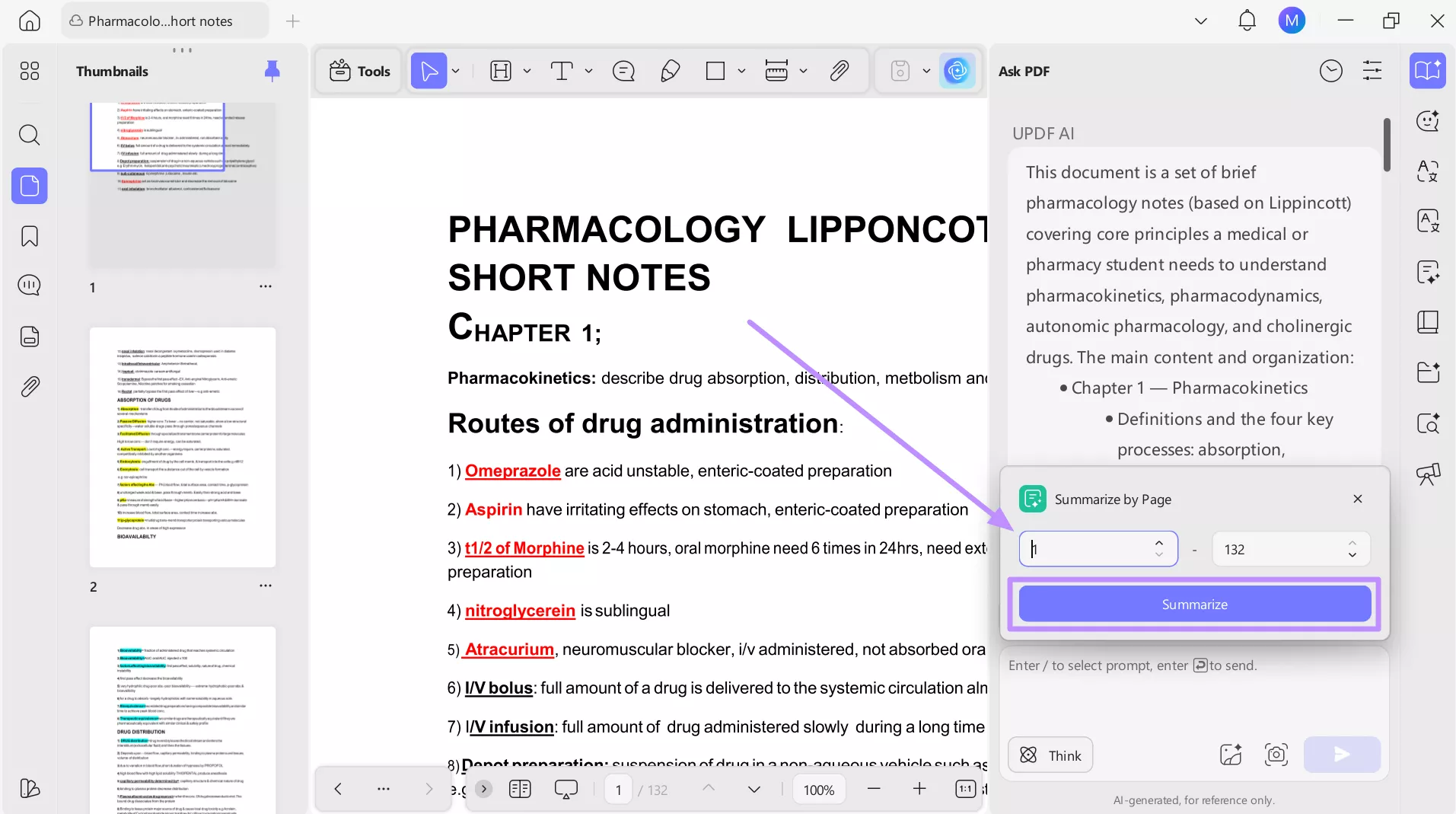Select the Text tool in the toolbar
The width and height of the screenshot is (1456, 814).
(563, 71)
